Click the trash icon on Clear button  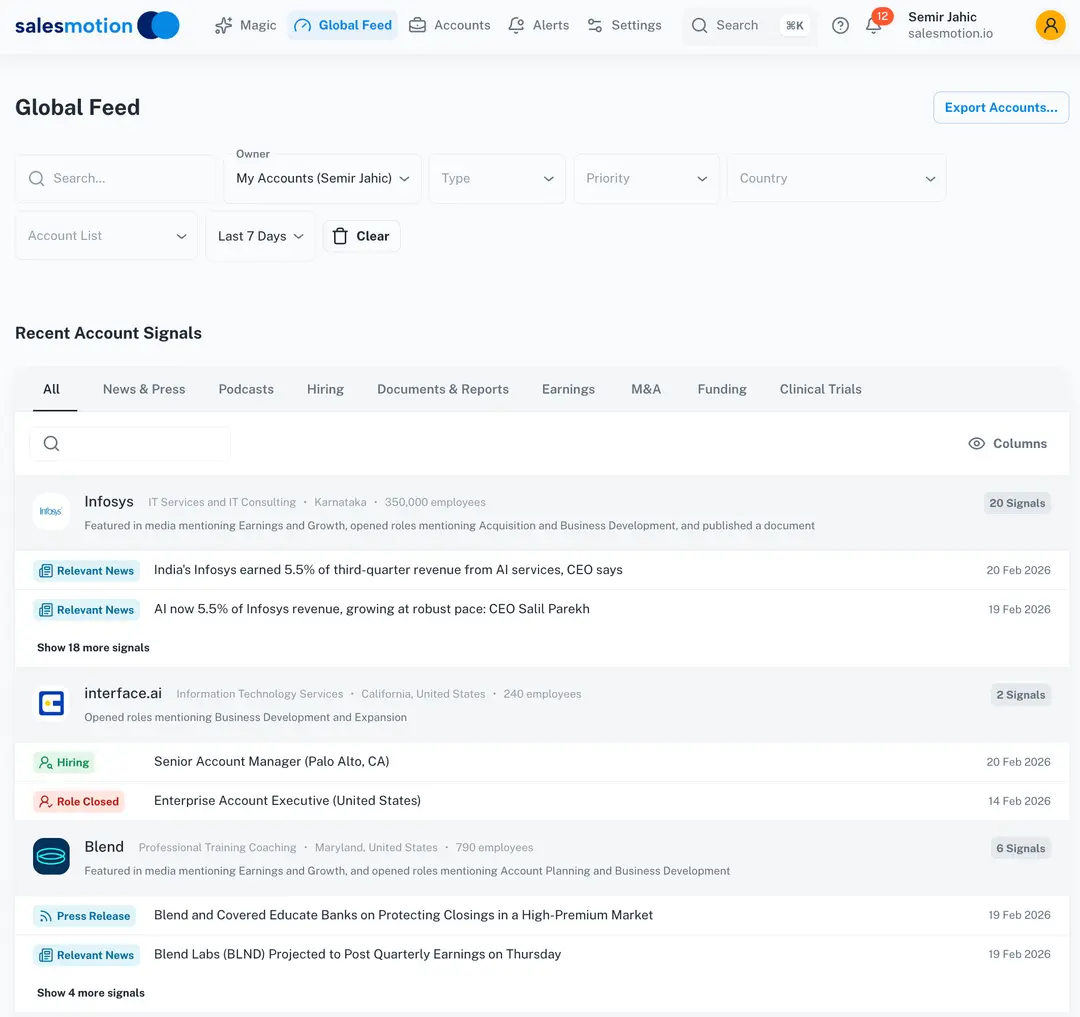[x=340, y=236]
